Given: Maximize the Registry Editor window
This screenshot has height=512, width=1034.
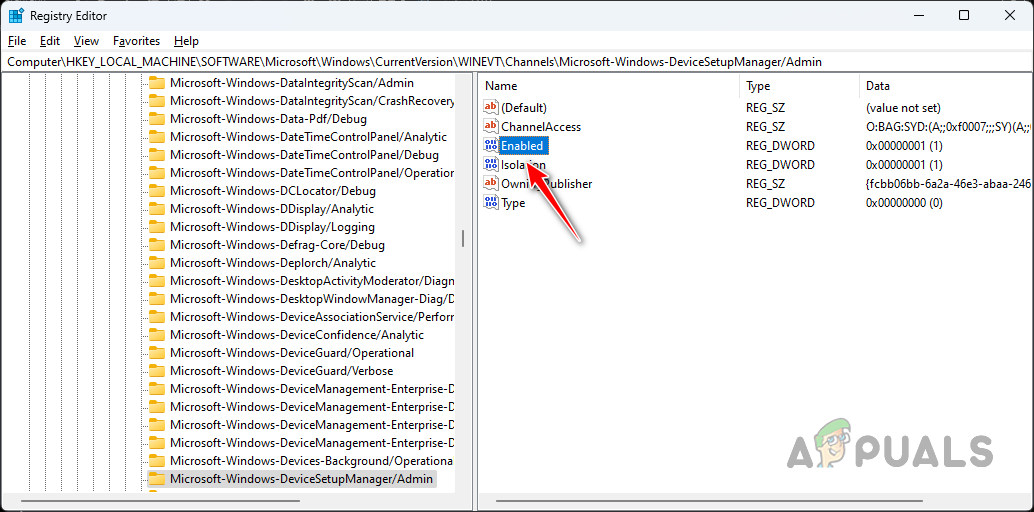Looking at the screenshot, I should click(x=963, y=15).
